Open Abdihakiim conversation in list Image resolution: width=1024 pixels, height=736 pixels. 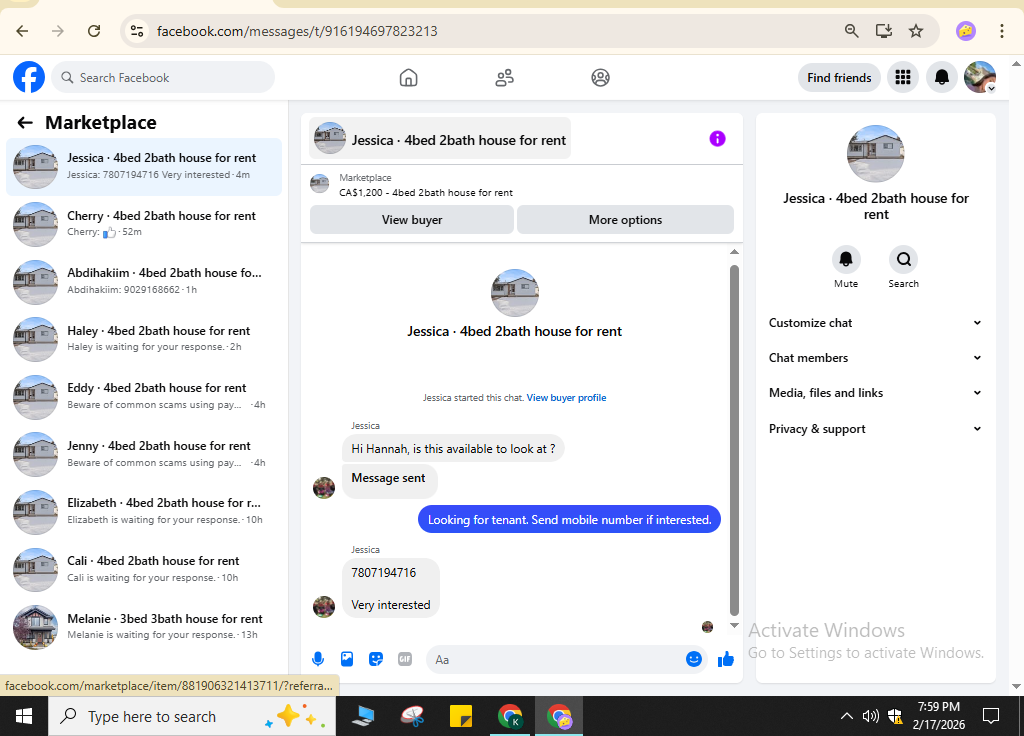144,281
